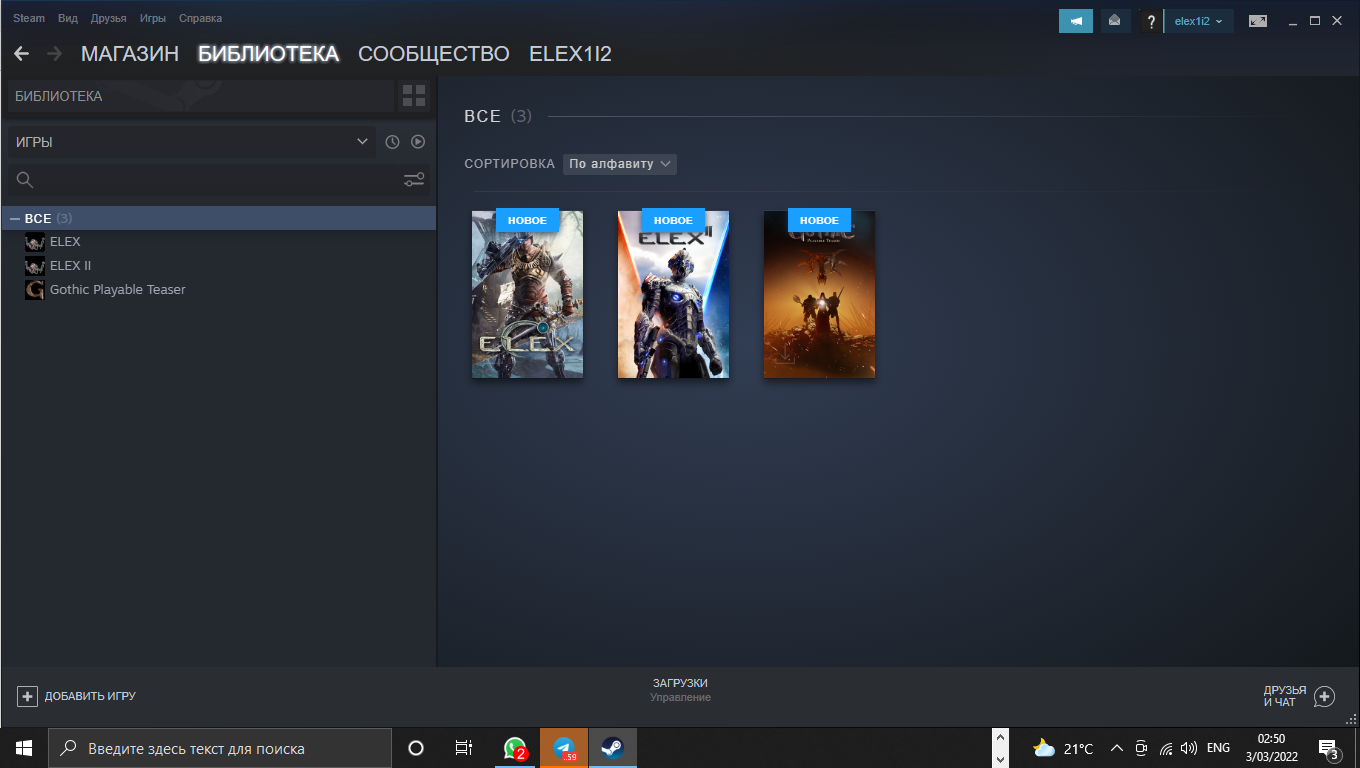1360x768 pixels.
Task: Select ELEX in the game list
Action: (65, 242)
